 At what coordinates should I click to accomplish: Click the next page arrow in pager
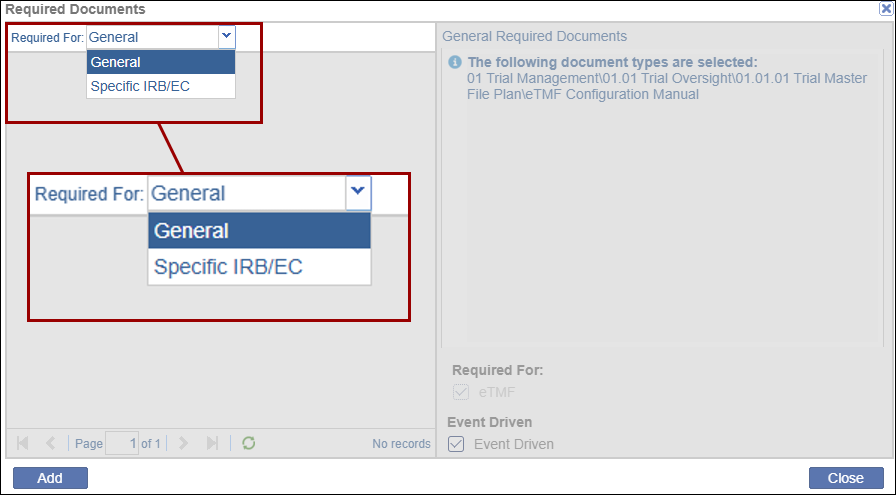(183, 443)
